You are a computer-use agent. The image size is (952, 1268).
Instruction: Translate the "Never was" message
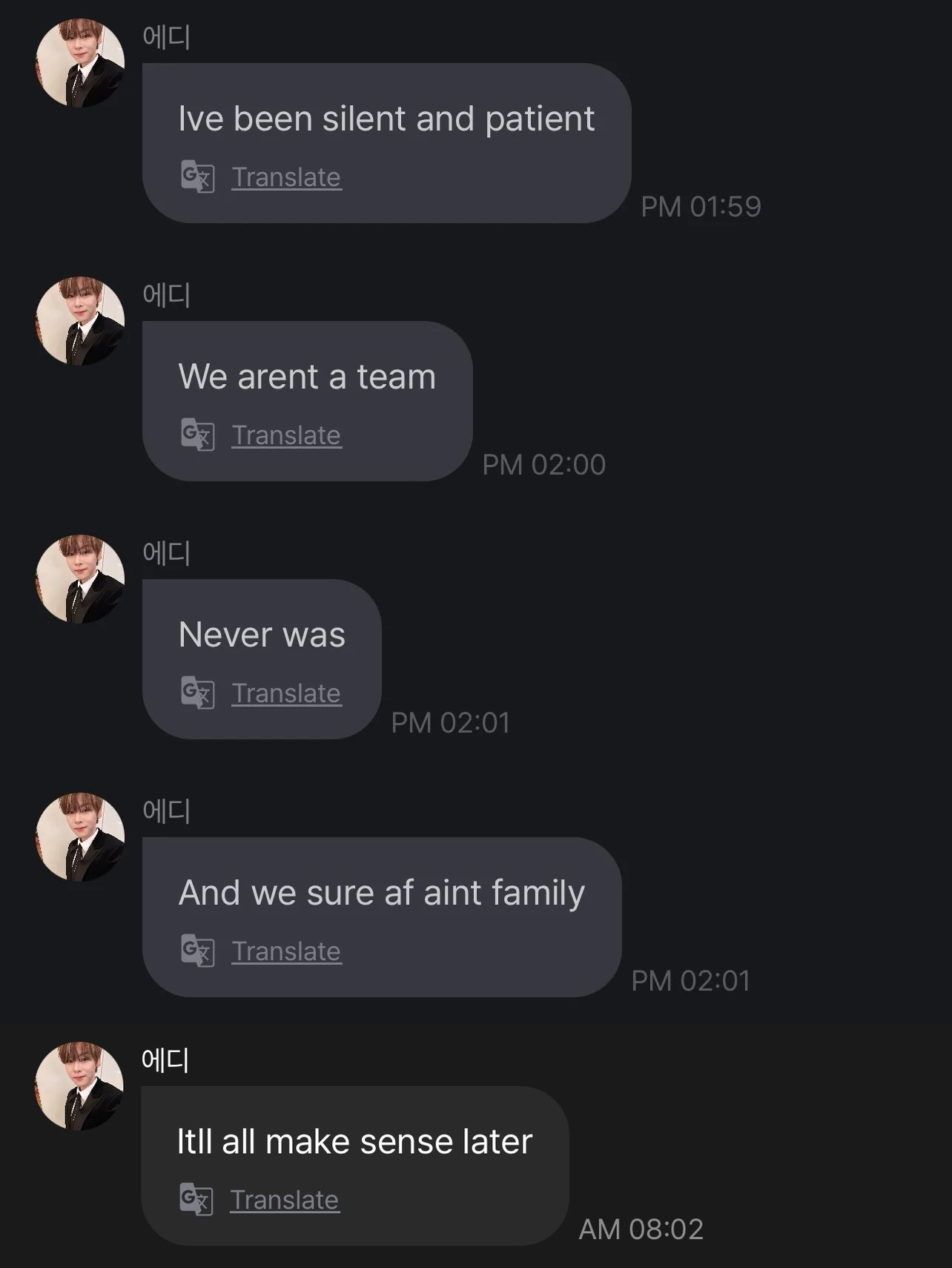[286, 693]
